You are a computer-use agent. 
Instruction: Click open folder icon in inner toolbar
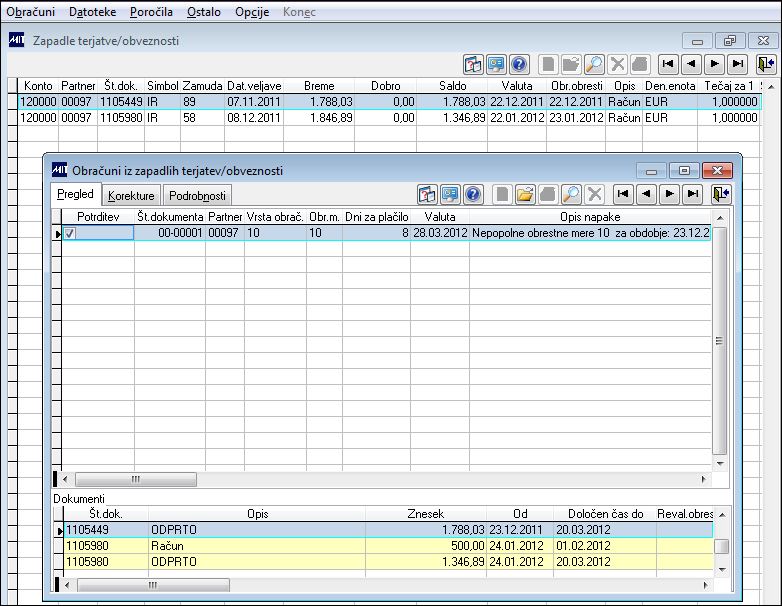[x=524, y=194]
